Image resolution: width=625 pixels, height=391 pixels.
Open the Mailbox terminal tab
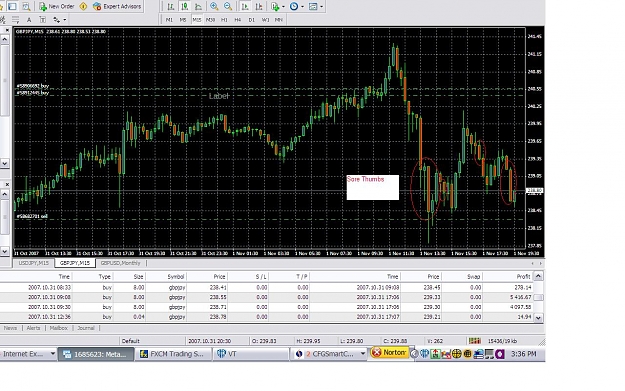pyautogui.click(x=59, y=328)
